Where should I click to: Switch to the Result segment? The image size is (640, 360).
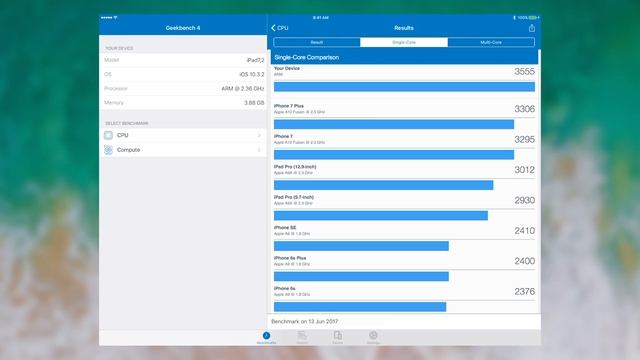tap(317, 42)
